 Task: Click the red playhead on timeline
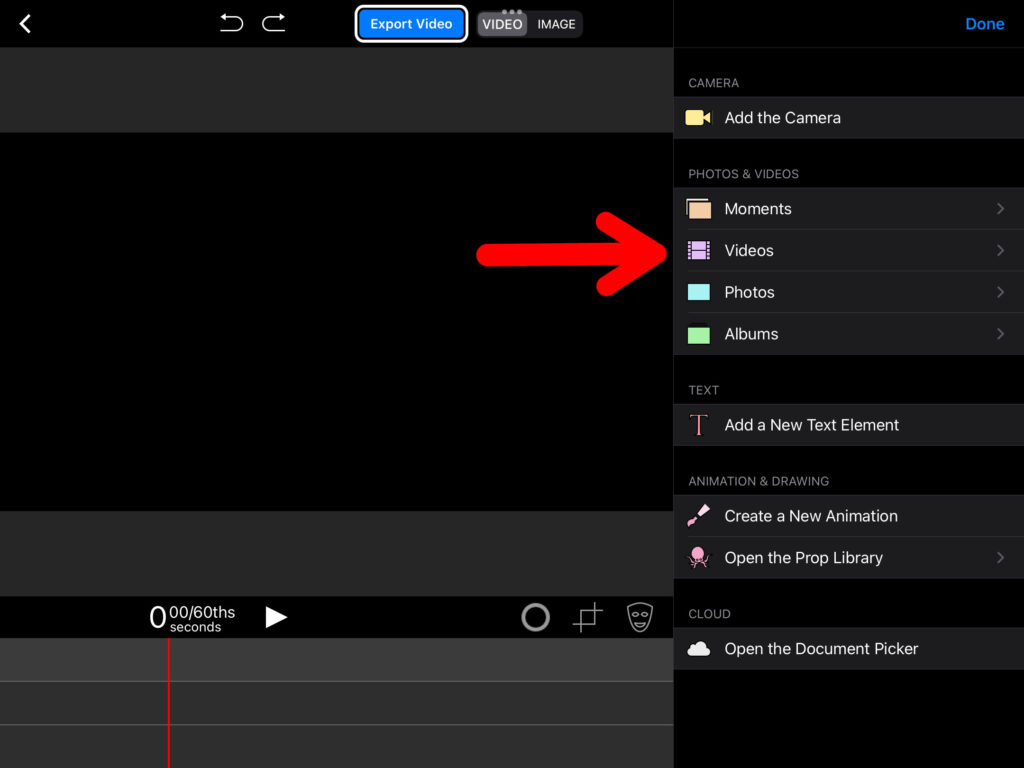click(x=168, y=700)
